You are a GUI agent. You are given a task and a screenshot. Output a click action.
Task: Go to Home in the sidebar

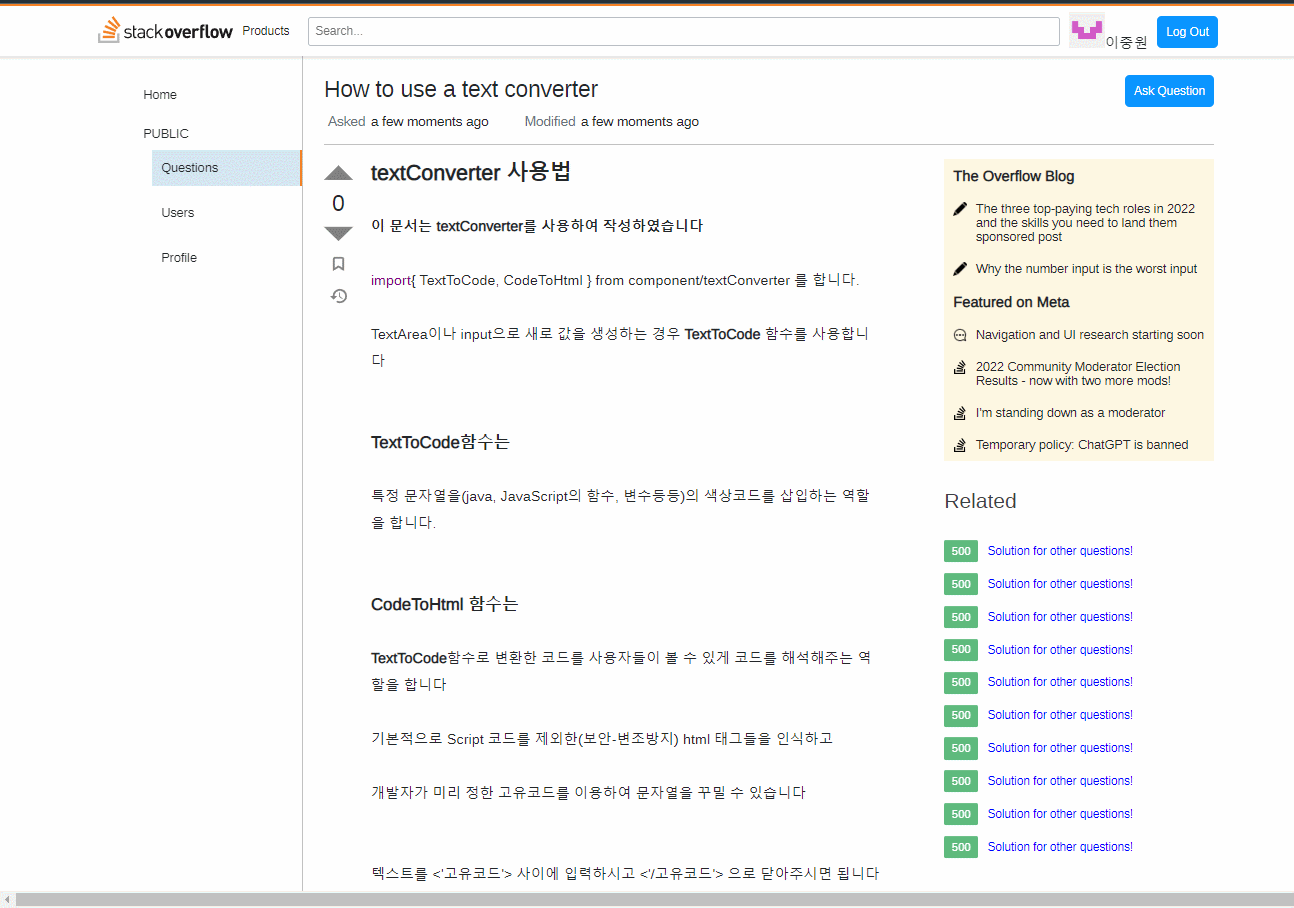160,95
